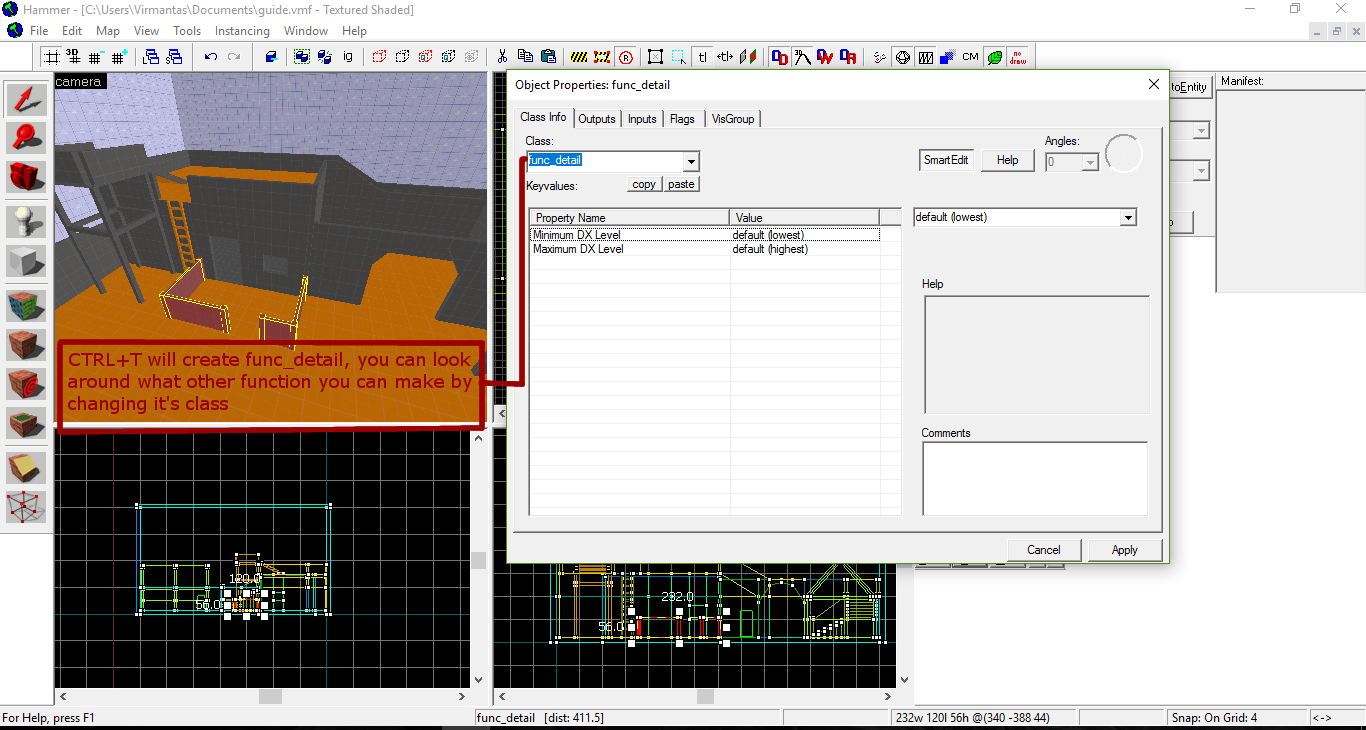
Task: Open the File menu
Action: [x=39, y=31]
